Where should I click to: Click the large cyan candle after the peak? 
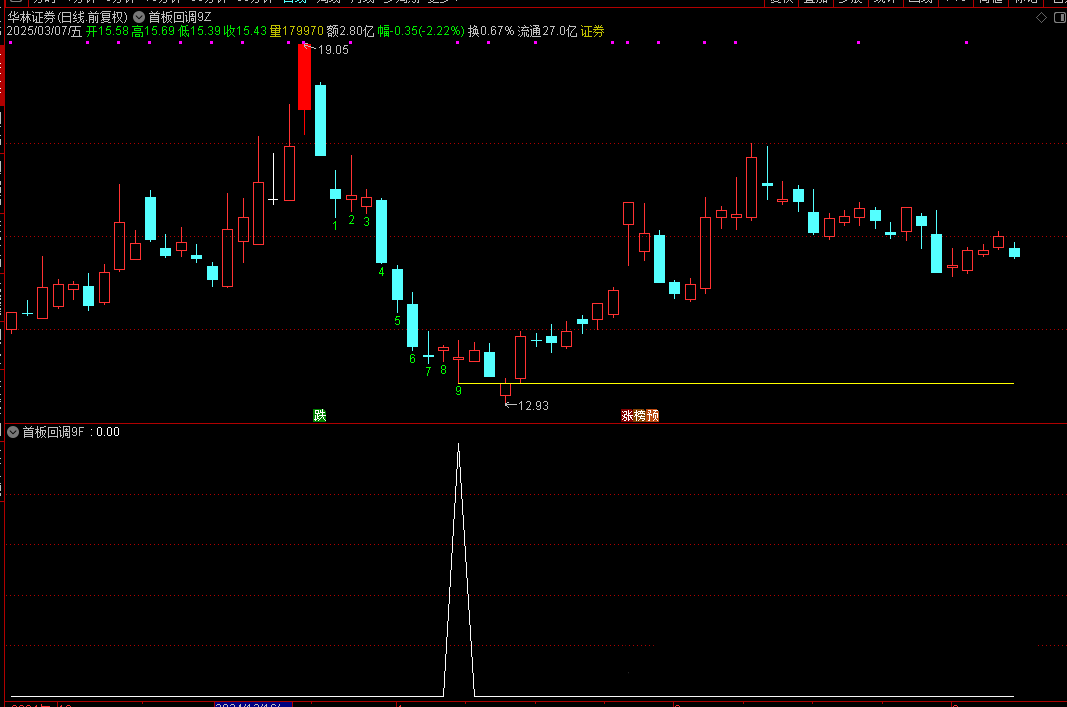[320, 120]
